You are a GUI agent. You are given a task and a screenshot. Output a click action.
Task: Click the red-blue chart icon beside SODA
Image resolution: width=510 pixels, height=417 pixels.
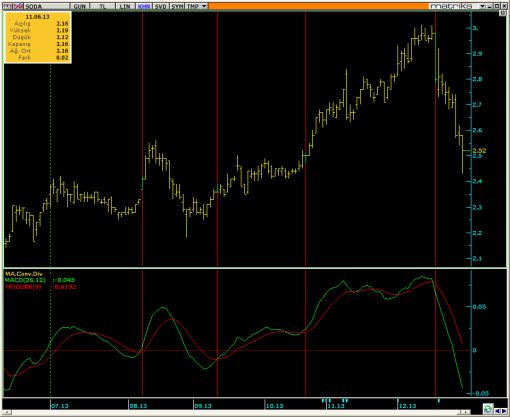pos(18,6)
